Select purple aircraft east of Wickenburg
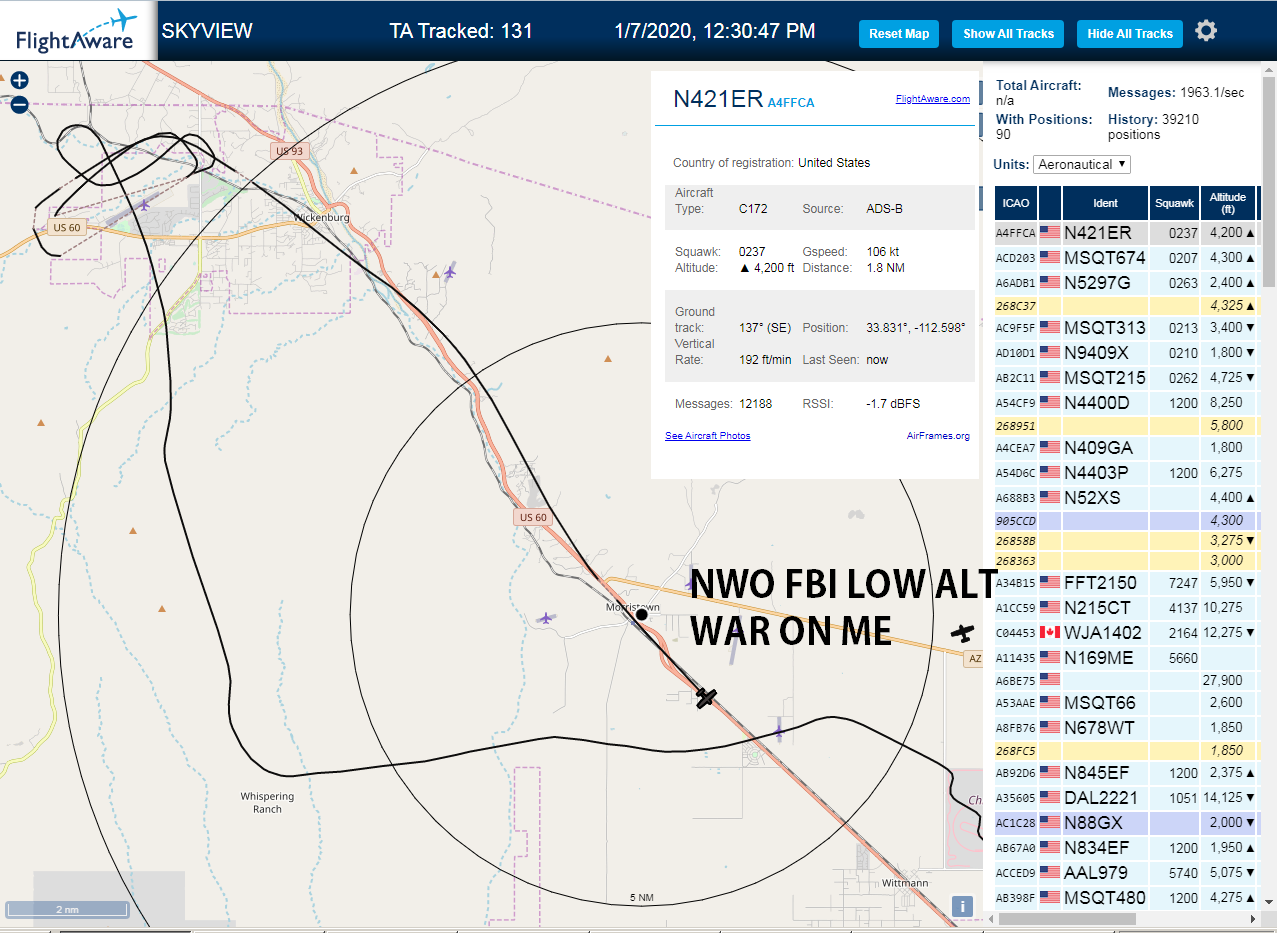 pos(450,270)
